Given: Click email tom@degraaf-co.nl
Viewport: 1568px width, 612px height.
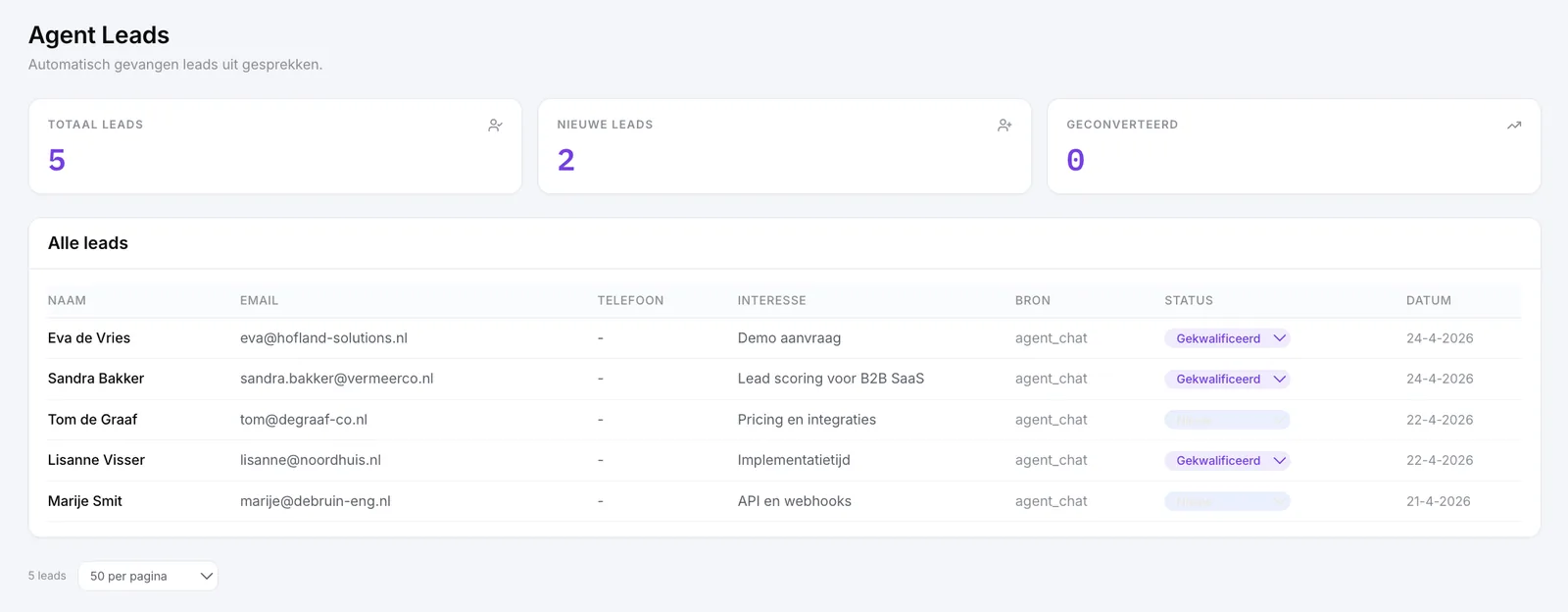Looking at the screenshot, I should click(x=304, y=419).
